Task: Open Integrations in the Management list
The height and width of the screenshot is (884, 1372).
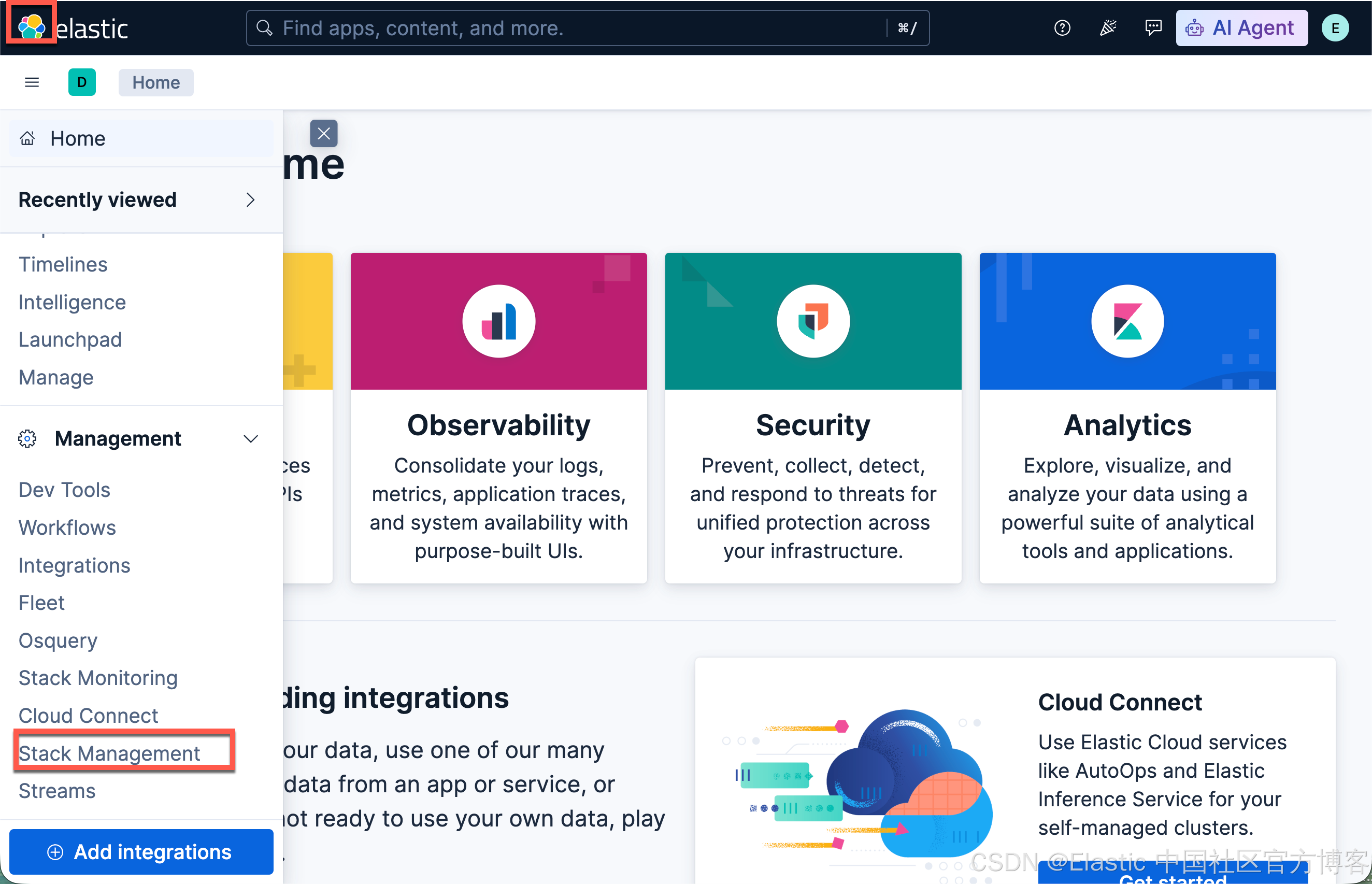Action: pyautogui.click(x=75, y=565)
